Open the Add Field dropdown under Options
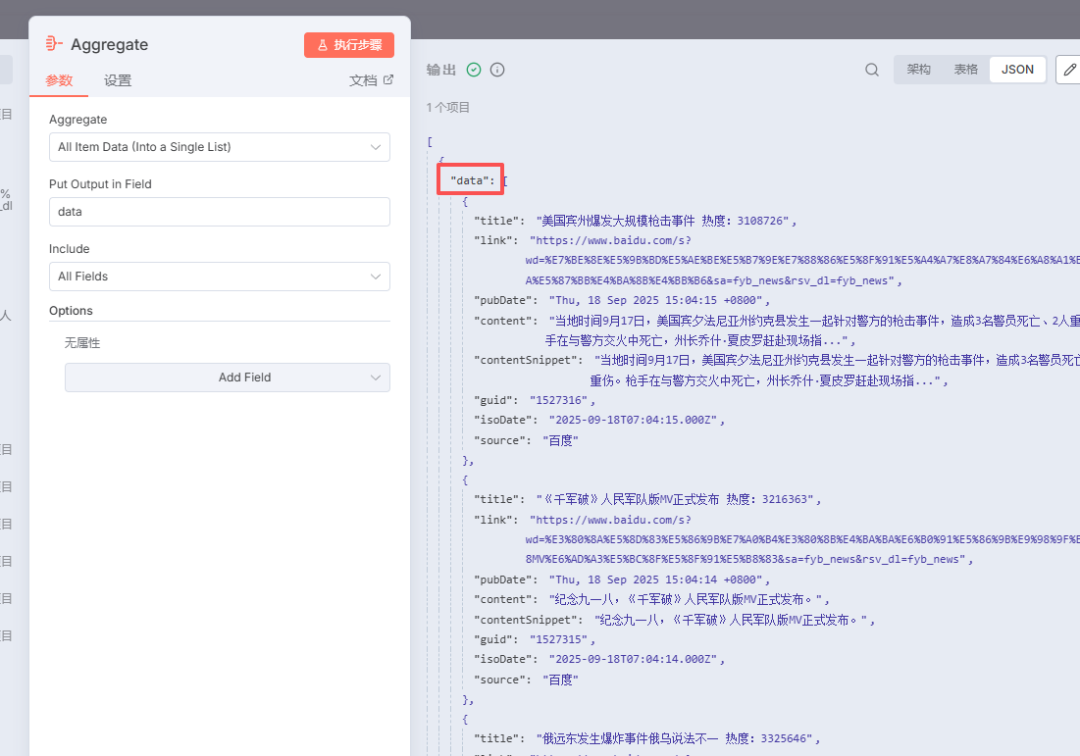This screenshot has height=756, width=1080. [227, 377]
